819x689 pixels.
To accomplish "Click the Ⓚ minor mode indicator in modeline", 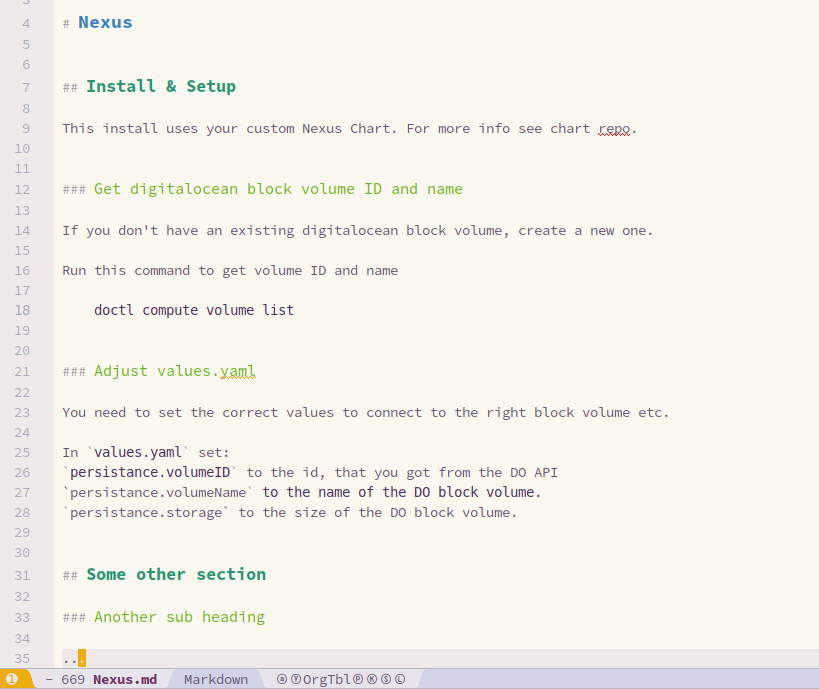I will tap(372, 679).
